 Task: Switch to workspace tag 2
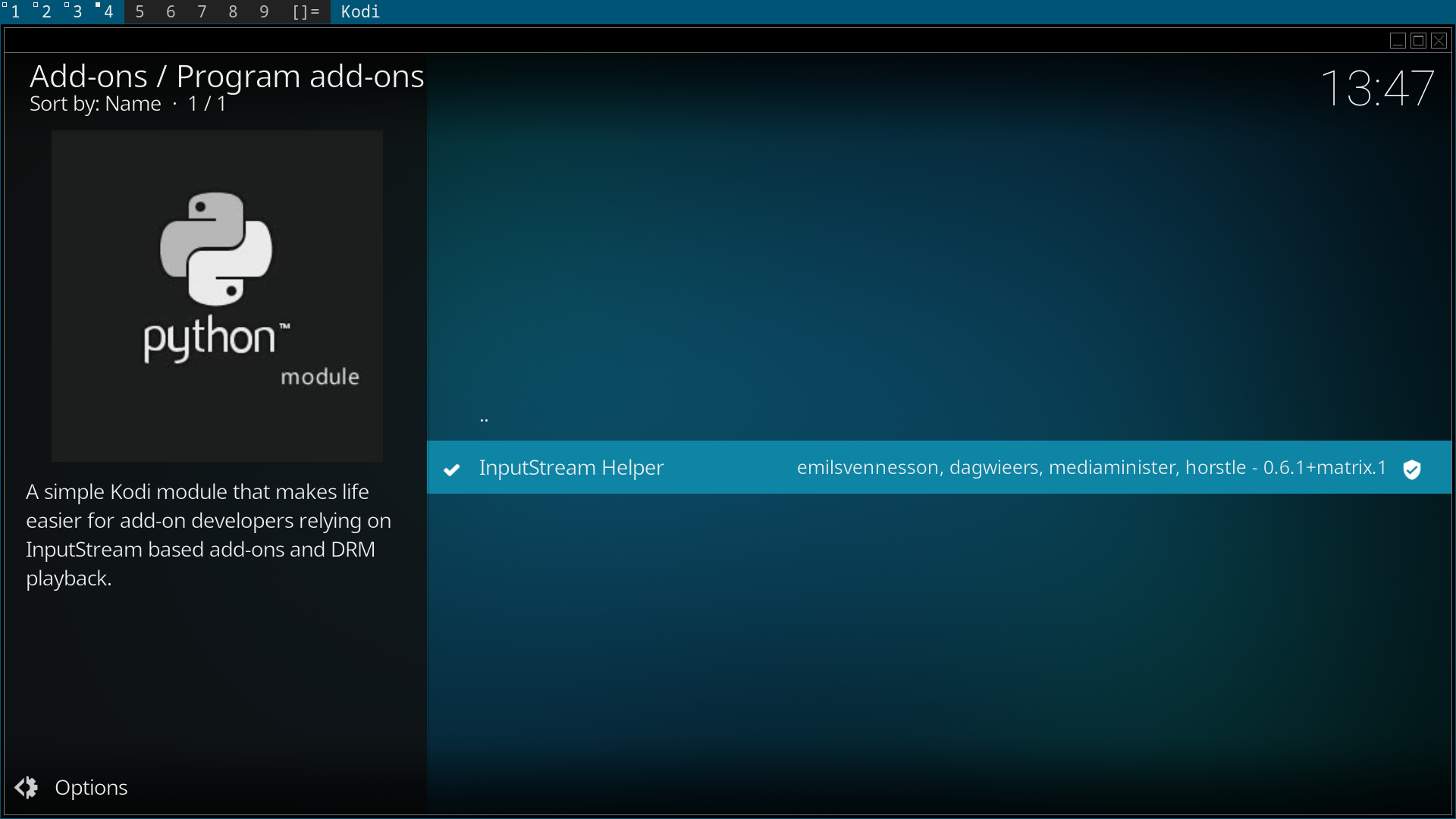coord(46,11)
